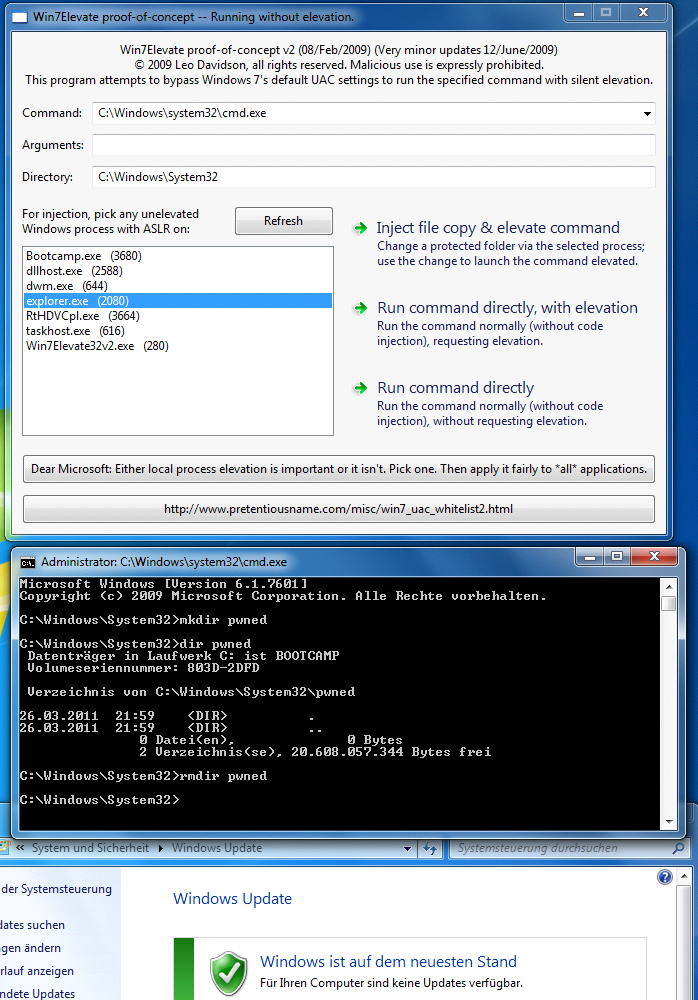This screenshot has height=1000, width=698.
Task: Click the address bar refresh icon in Control Panel
Action: 432,848
